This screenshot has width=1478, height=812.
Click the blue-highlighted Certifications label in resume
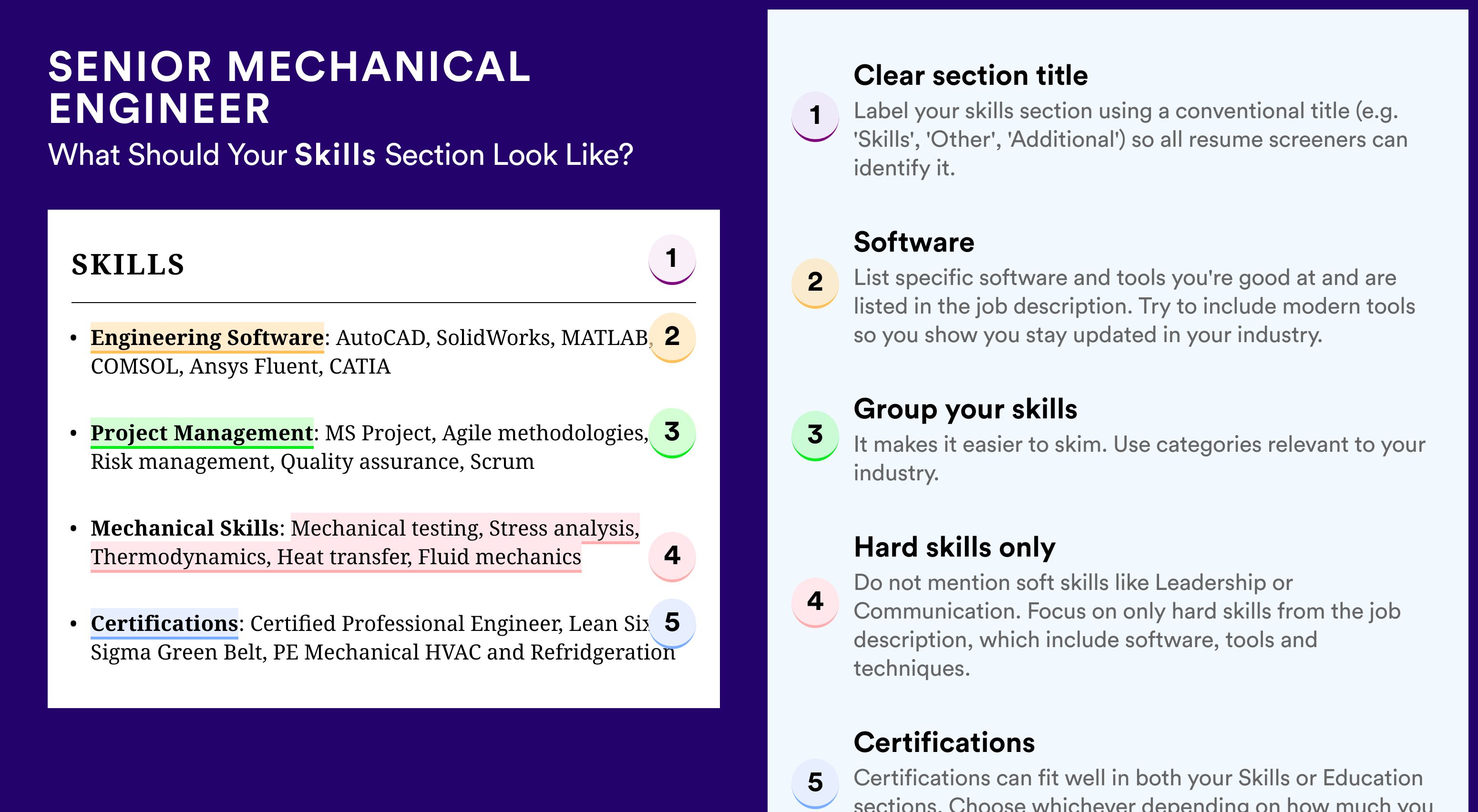tap(164, 624)
